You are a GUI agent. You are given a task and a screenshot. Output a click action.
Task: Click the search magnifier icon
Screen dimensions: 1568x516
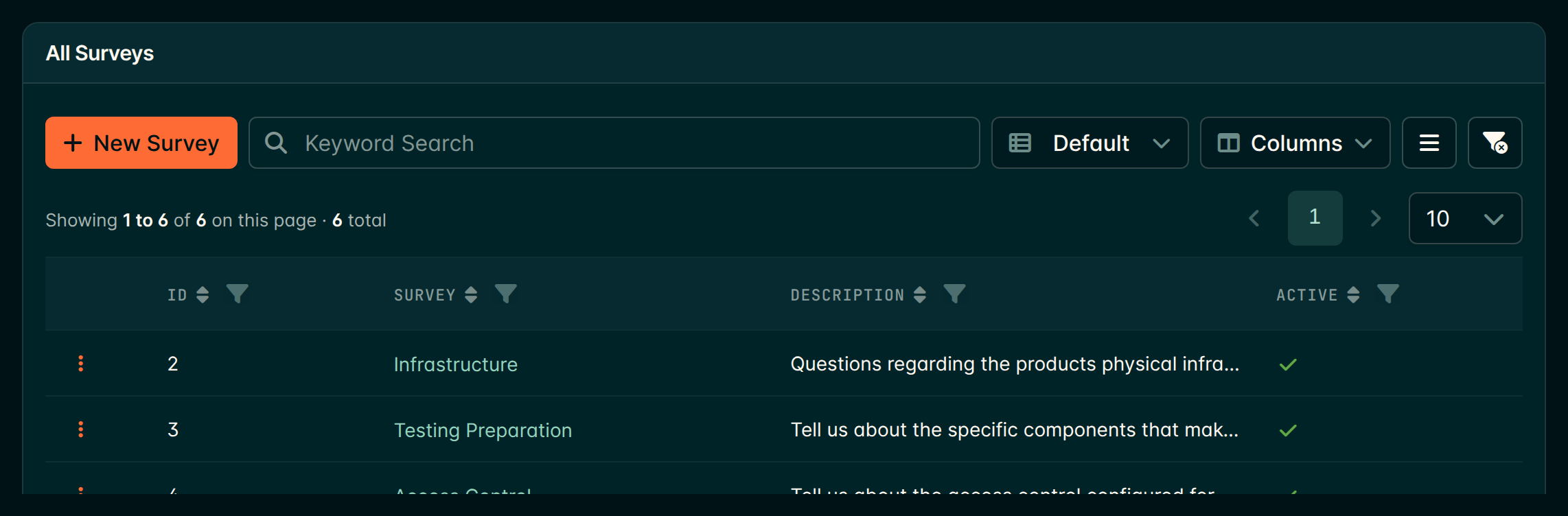(x=276, y=143)
